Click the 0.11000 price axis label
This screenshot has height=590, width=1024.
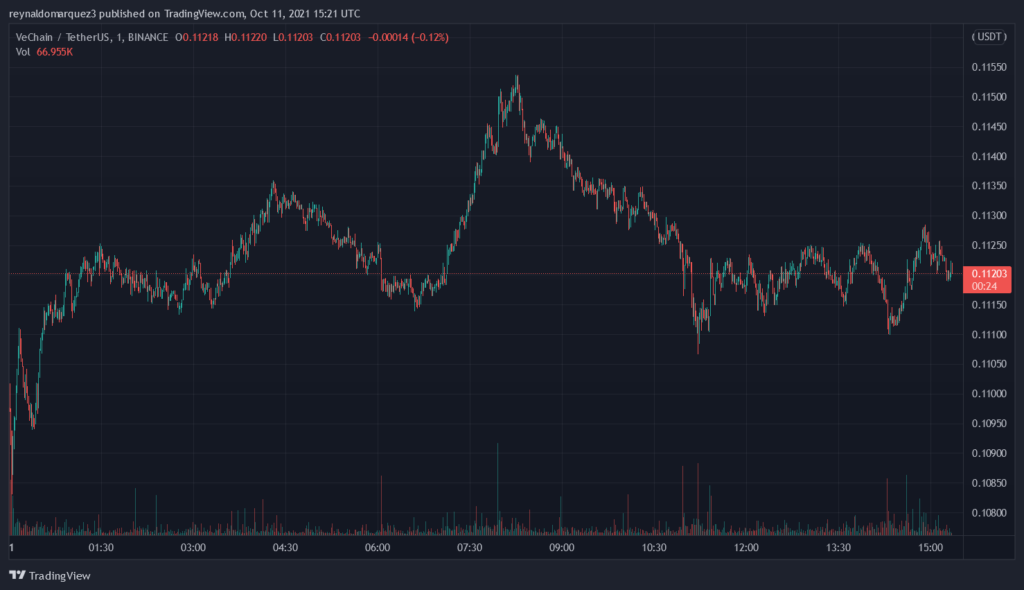pyautogui.click(x=989, y=394)
